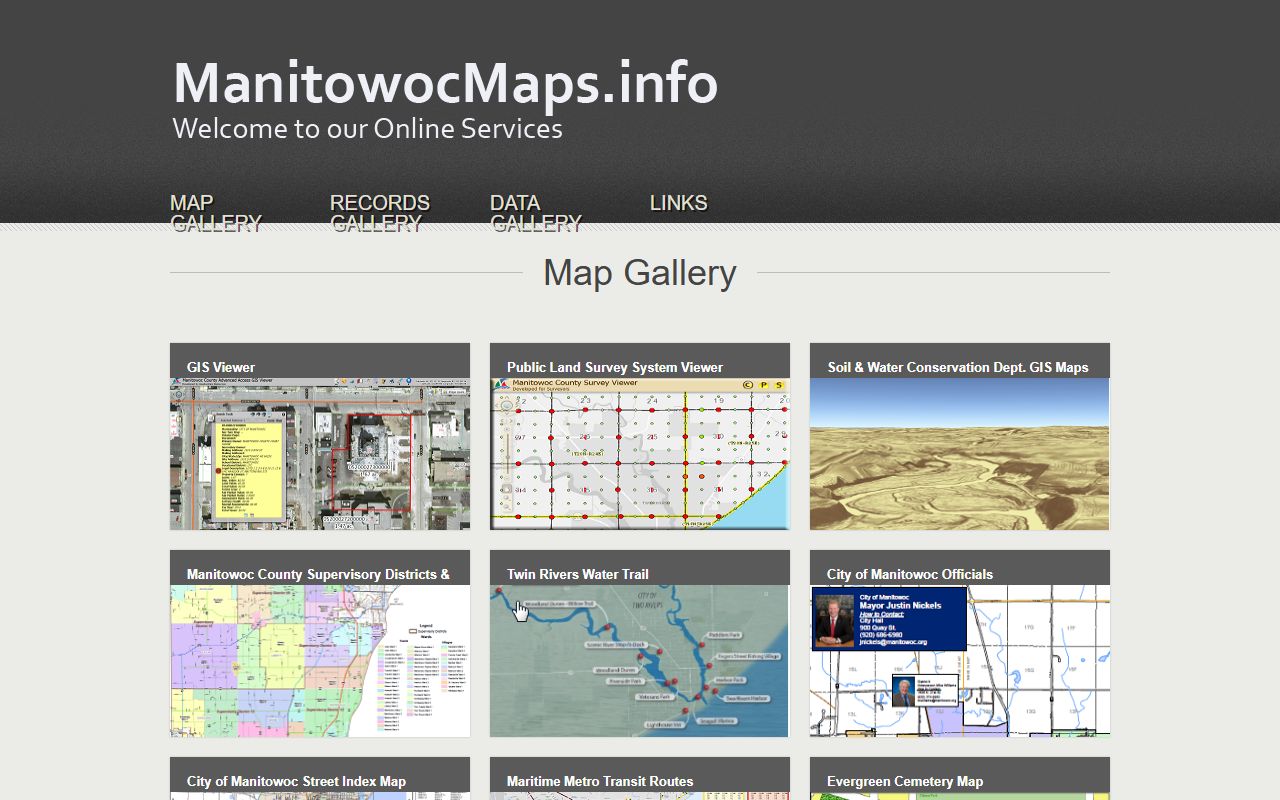Click the supervisory districts colored map thumbnail

(x=320, y=661)
